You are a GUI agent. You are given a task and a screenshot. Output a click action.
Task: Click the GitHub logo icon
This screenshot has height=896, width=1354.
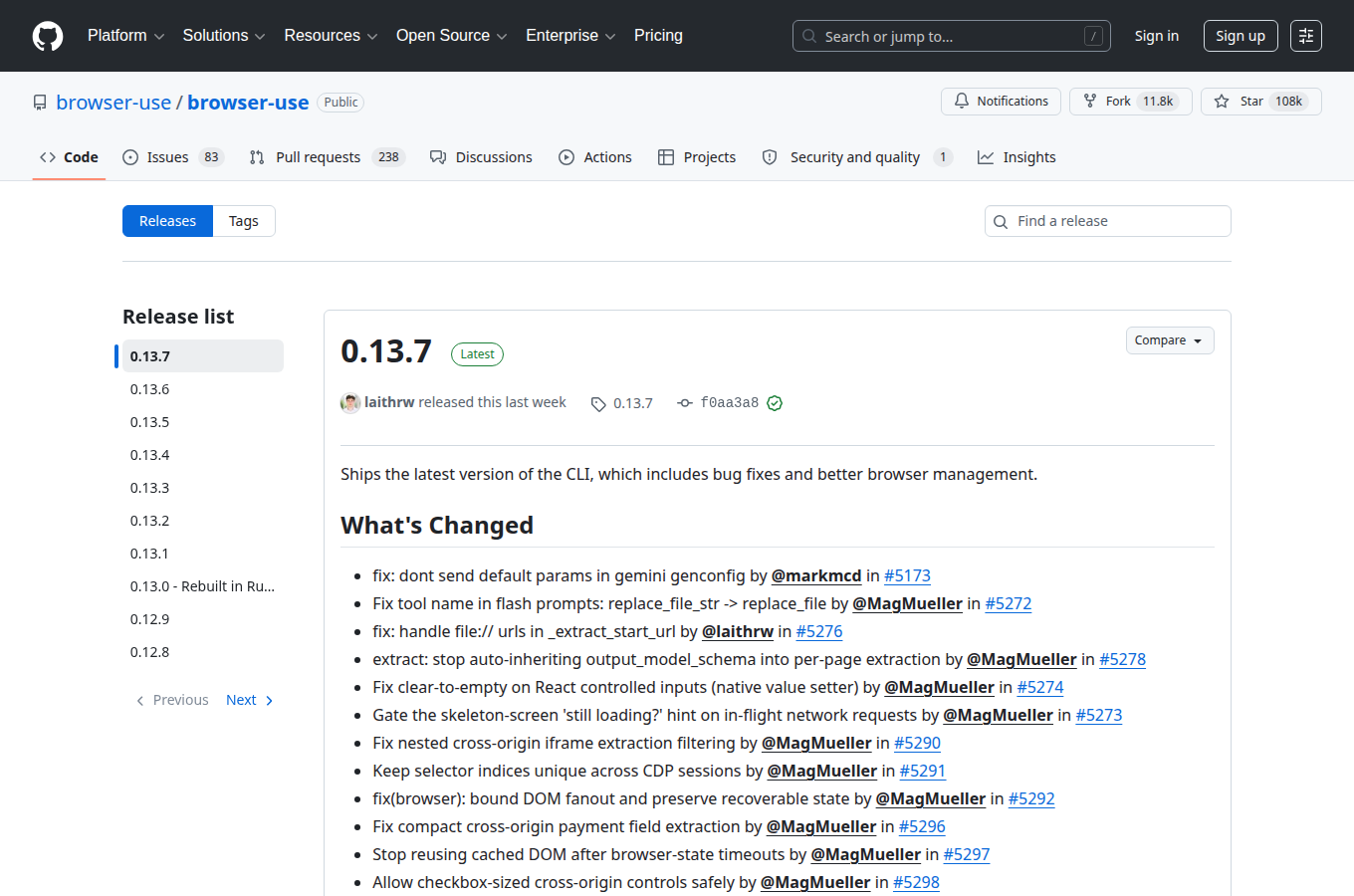[x=48, y=36]
